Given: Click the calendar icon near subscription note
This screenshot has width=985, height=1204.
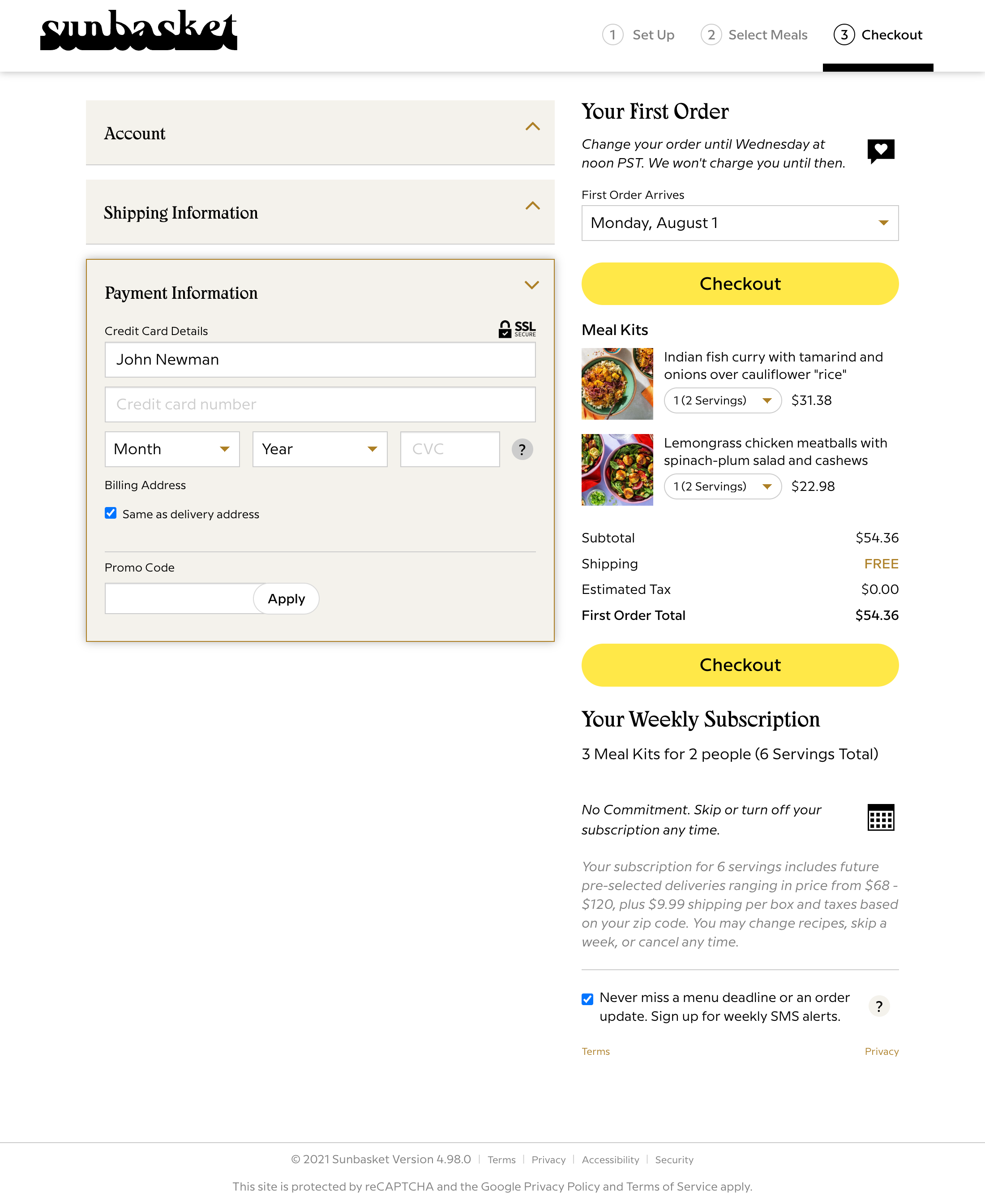Looking at the screenshot, I should (x=881, y=817).
